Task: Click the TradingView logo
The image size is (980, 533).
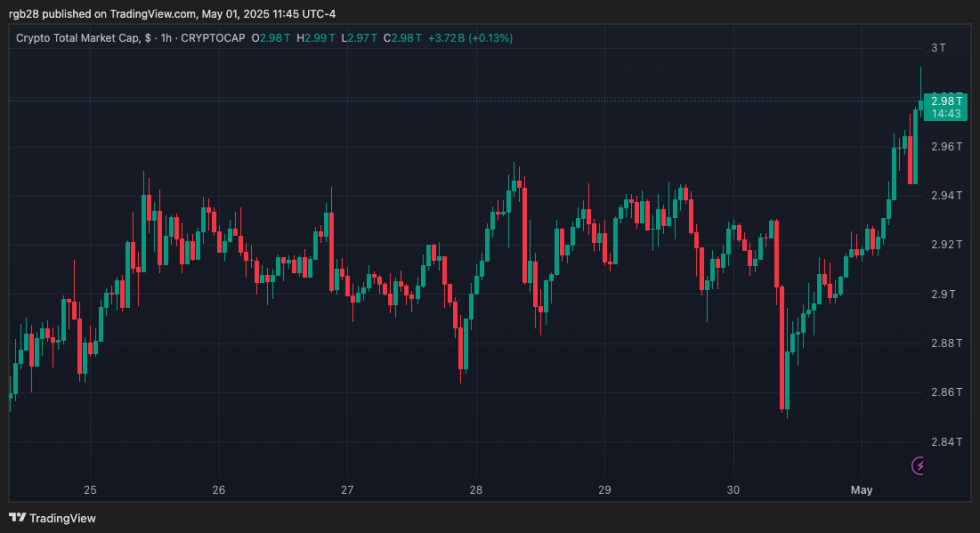Action: (52, 518)
